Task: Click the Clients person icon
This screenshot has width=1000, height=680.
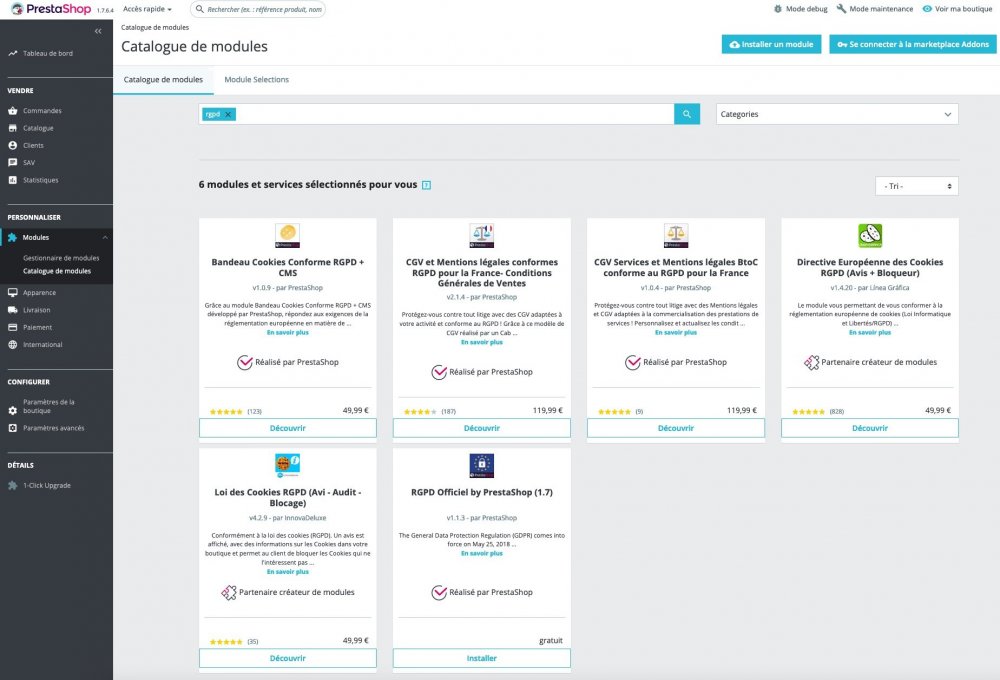Action: pos(13,145)
